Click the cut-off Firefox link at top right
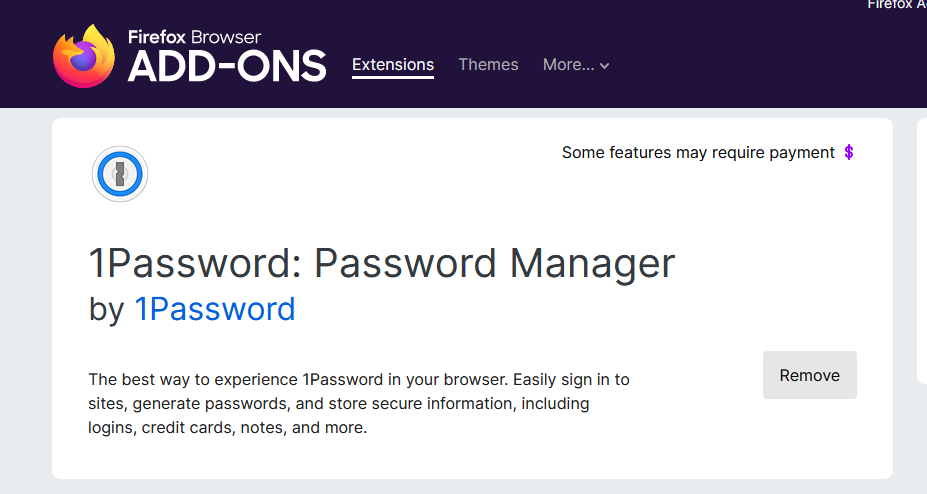Screen dimensions: 927x494 [x=896, y=5]
